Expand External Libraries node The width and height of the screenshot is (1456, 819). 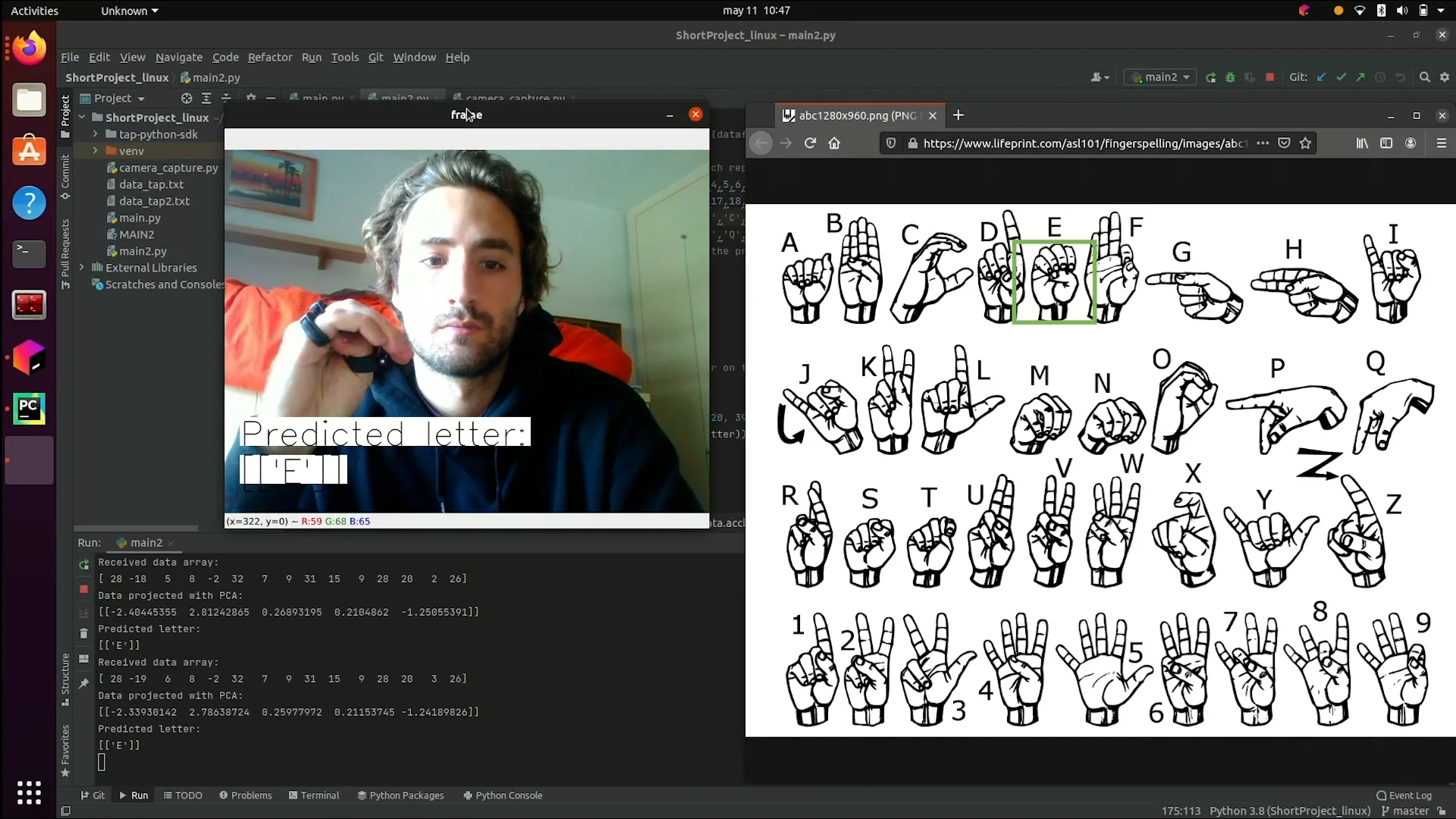pos(82,268)
